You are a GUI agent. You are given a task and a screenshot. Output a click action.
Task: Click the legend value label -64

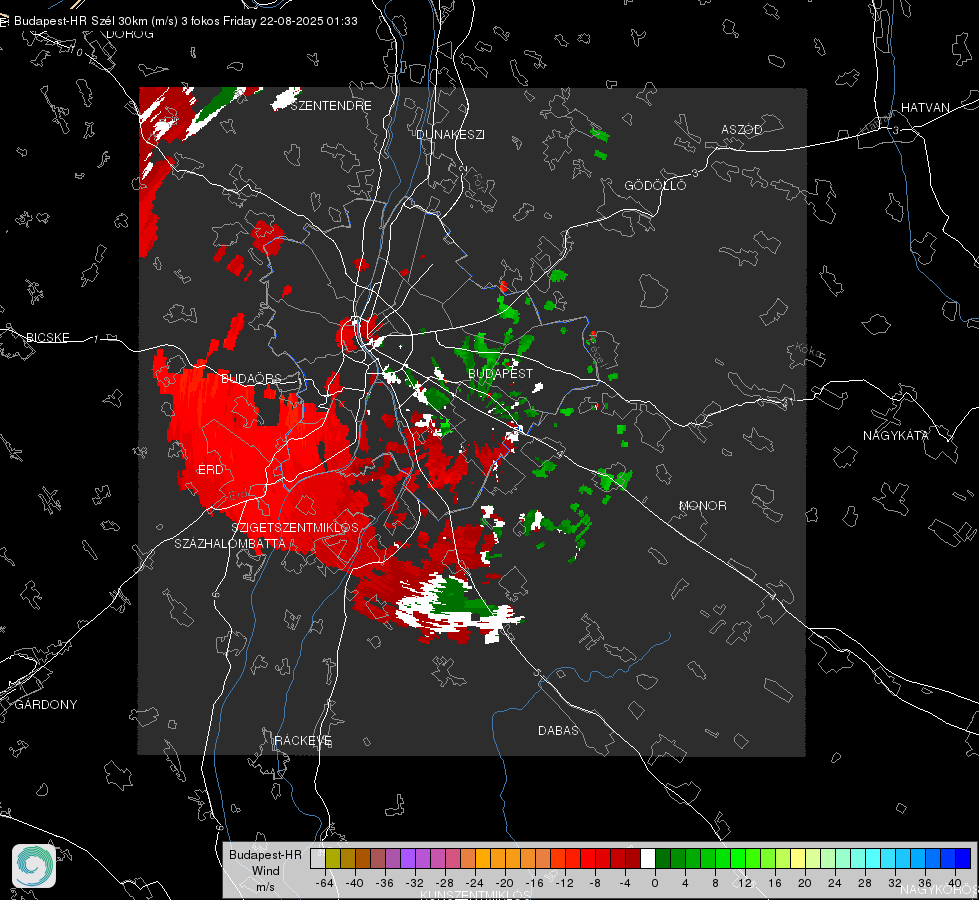[x=324, y=883]
